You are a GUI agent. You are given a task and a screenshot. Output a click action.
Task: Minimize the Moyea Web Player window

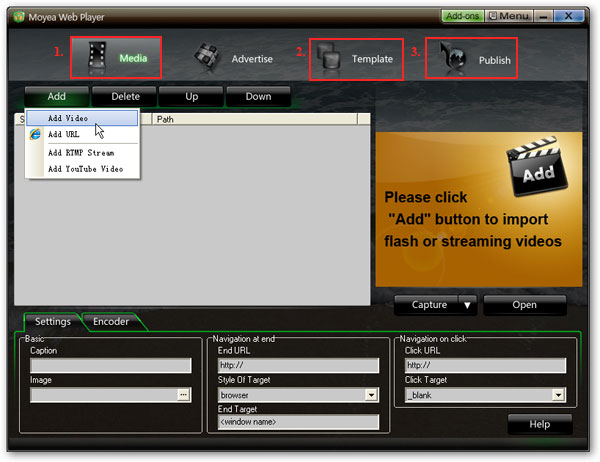point(543,16)
